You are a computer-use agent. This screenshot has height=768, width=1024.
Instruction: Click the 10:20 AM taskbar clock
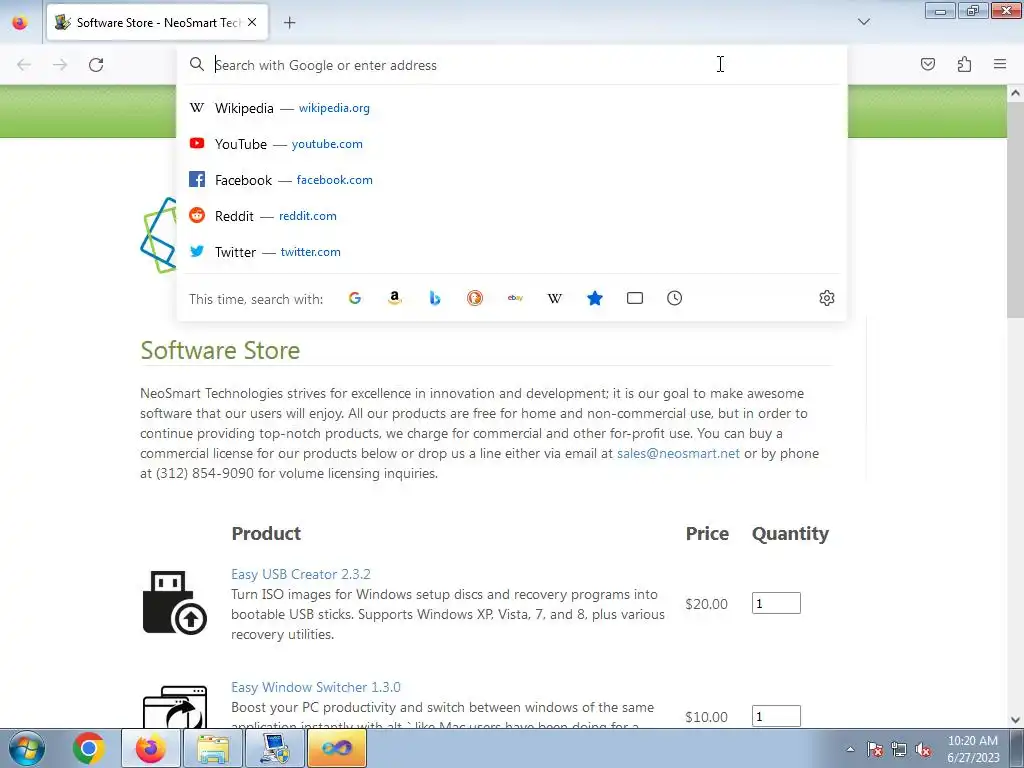[972, 741]
